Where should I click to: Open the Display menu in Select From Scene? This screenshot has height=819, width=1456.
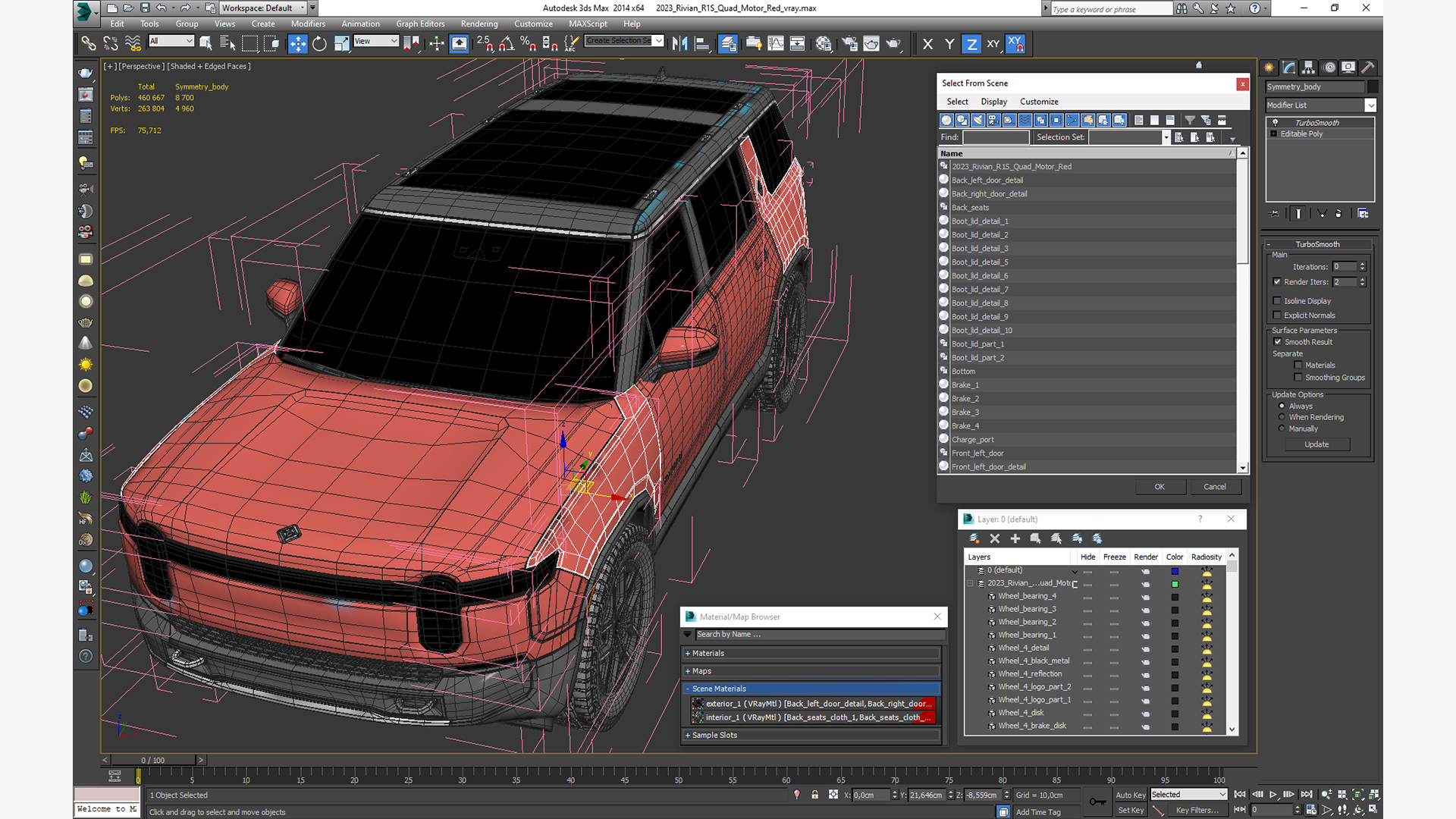pos(993,102)
